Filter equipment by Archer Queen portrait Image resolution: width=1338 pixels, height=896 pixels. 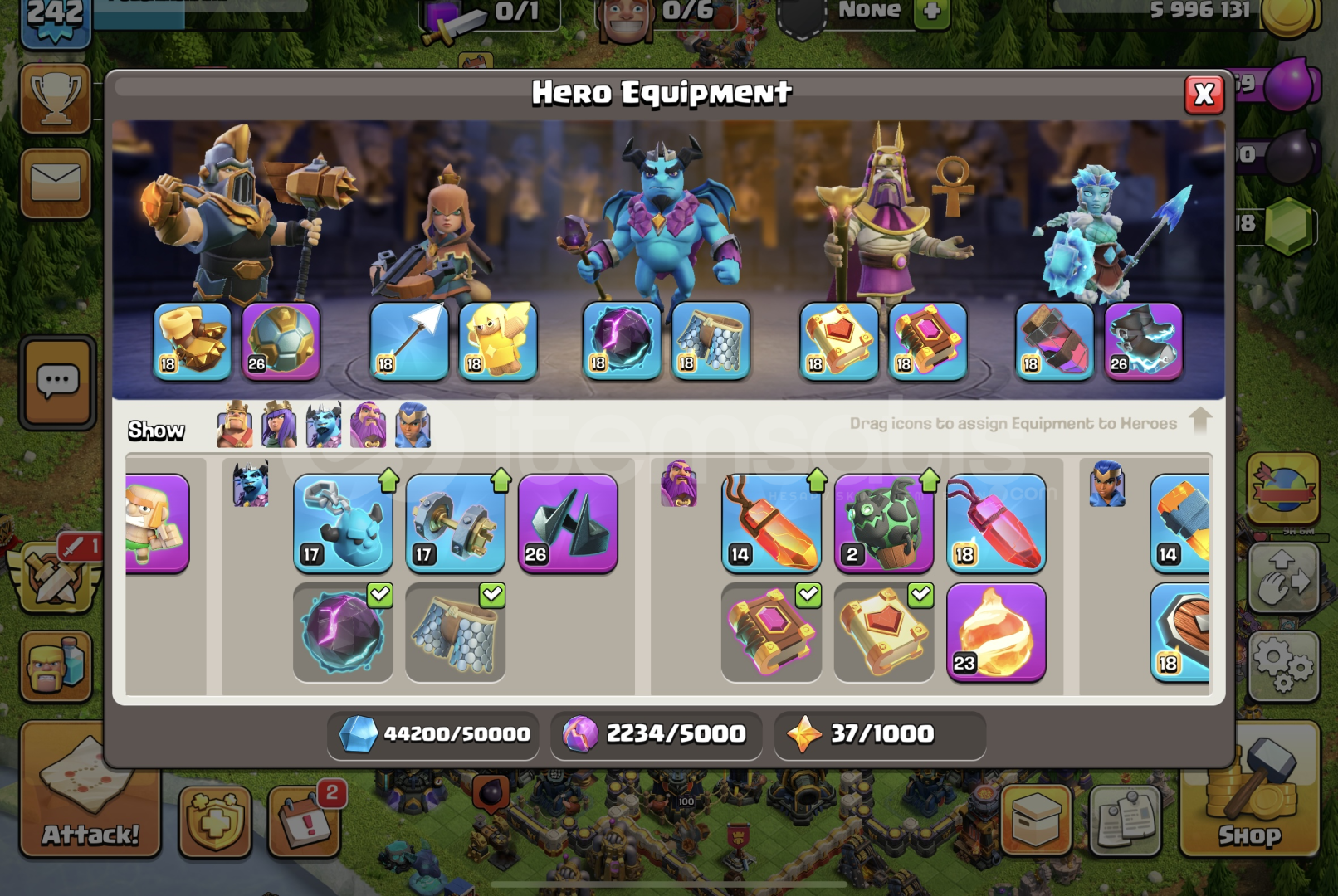pyautogui.click(x=279, y=425)
